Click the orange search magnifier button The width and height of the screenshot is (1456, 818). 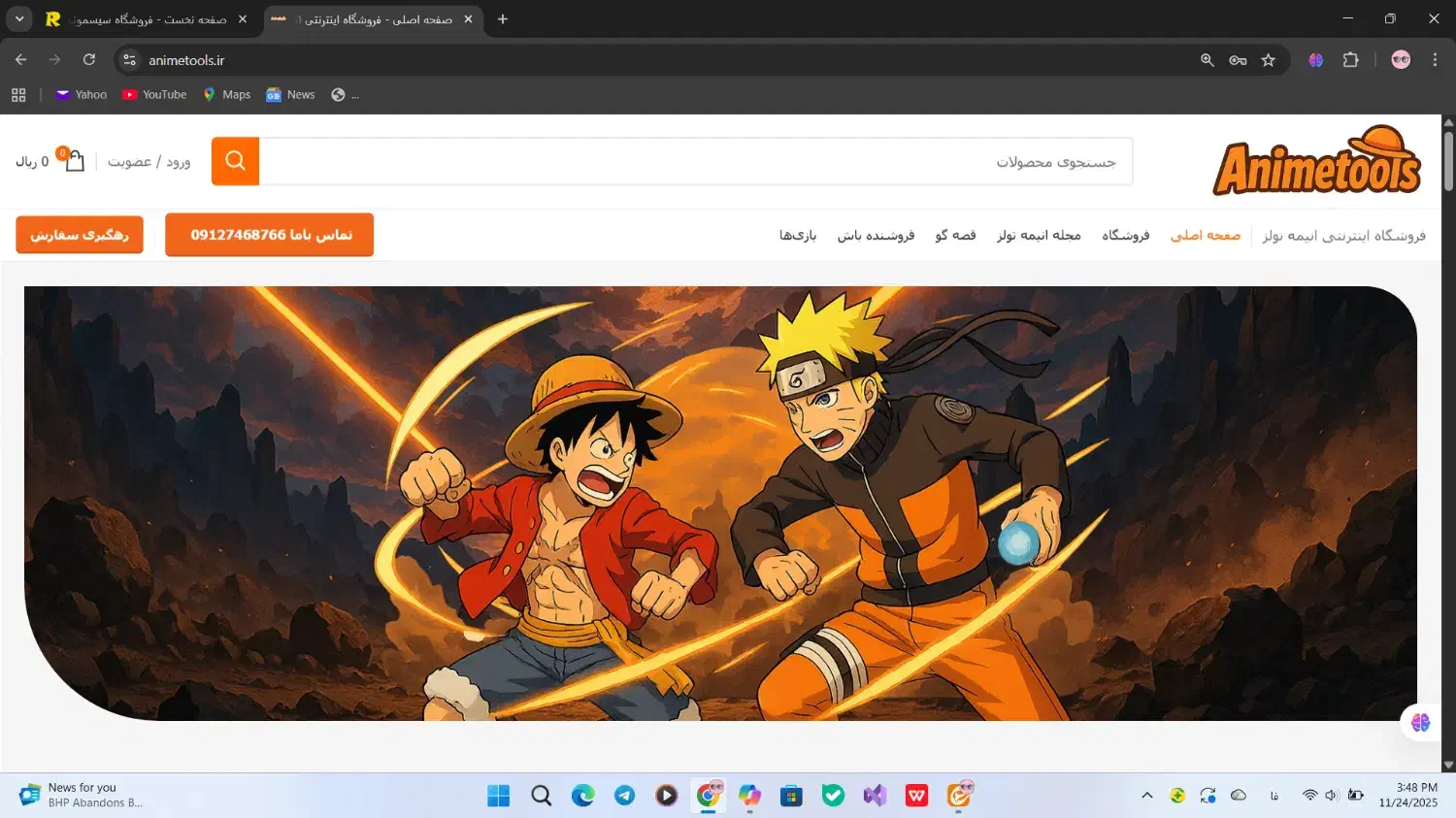[235, 161]
